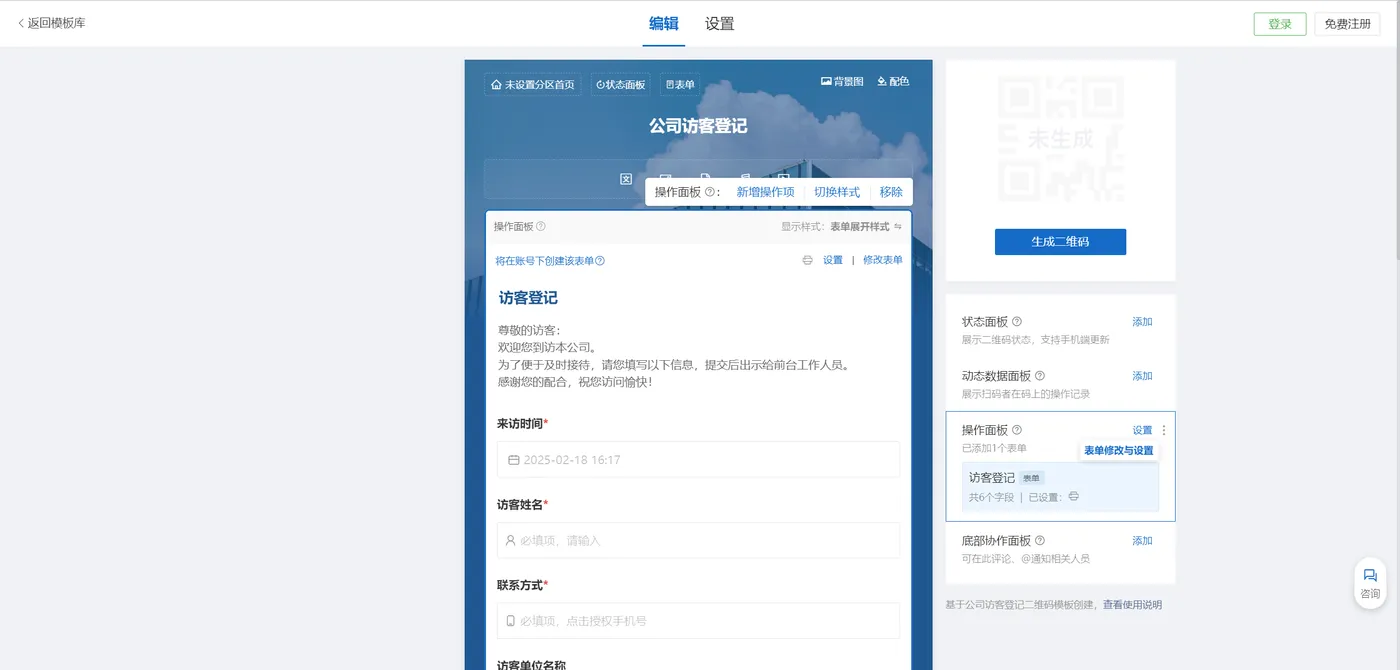Select the 编辑 tab
The height and width of the screenshot is (670, 1400).
[x=663, y=24]
